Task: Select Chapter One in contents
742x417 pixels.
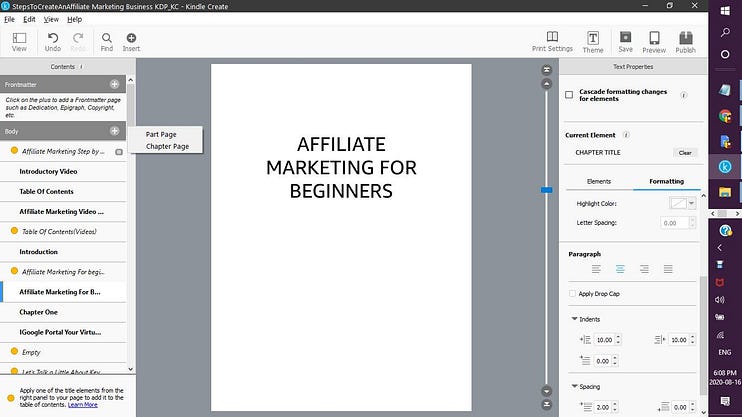Action: (63, 312)
